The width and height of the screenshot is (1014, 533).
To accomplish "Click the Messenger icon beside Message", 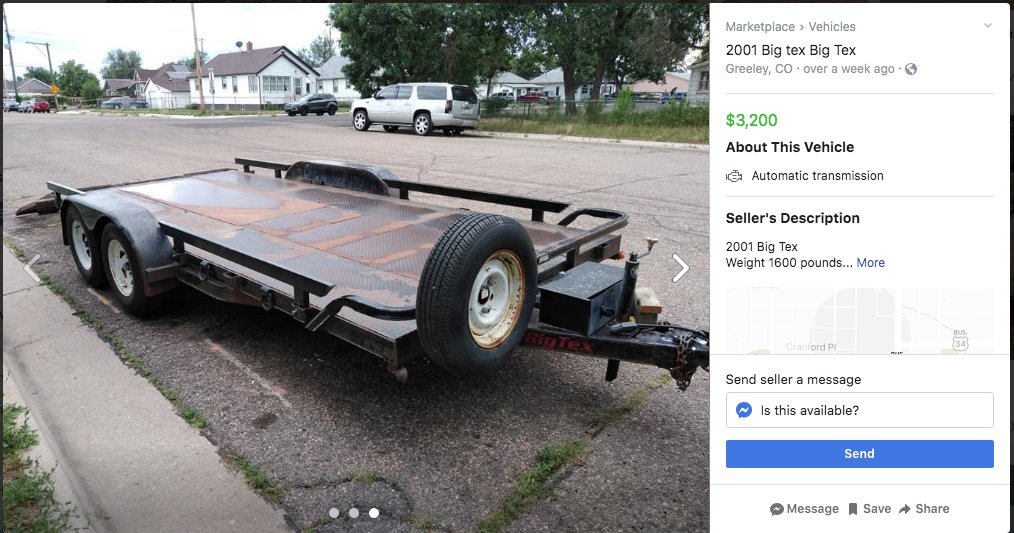I will [x=777, y=509].
